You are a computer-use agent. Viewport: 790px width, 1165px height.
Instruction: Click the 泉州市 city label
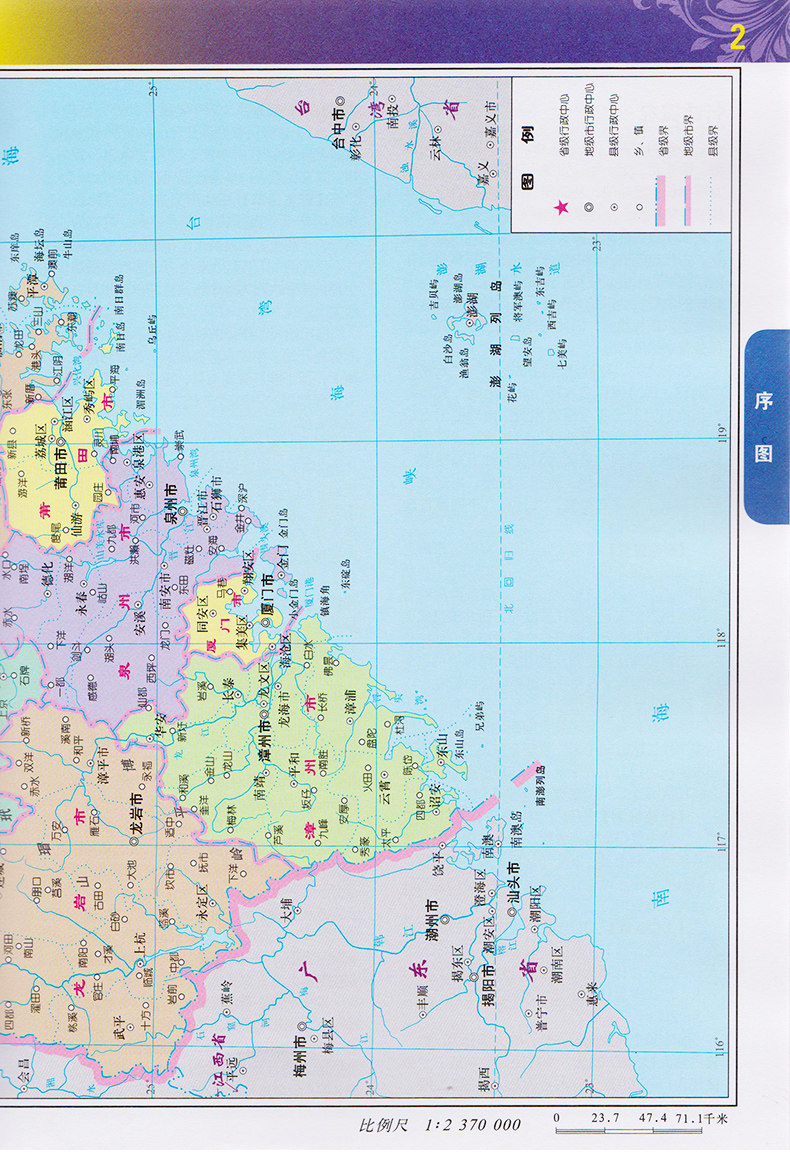pos(170,504)
